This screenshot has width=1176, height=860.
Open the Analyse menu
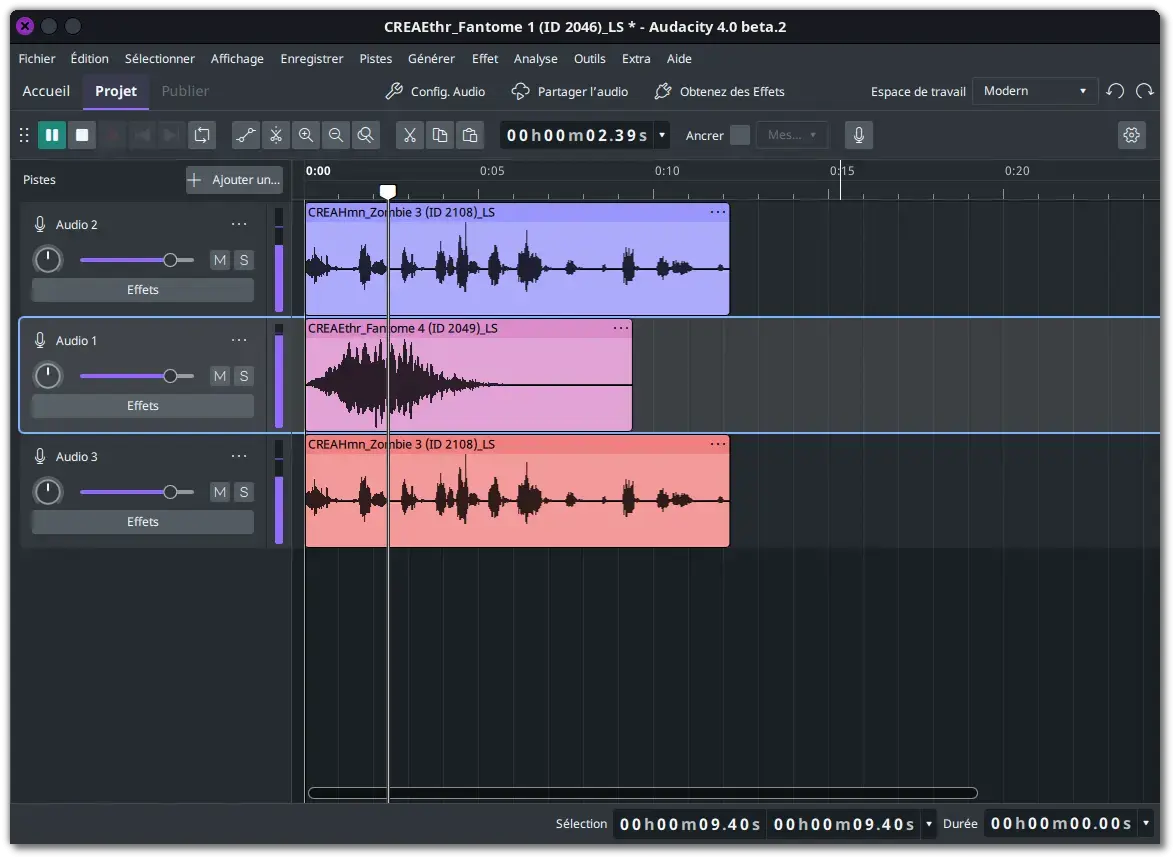pos(536,59)
